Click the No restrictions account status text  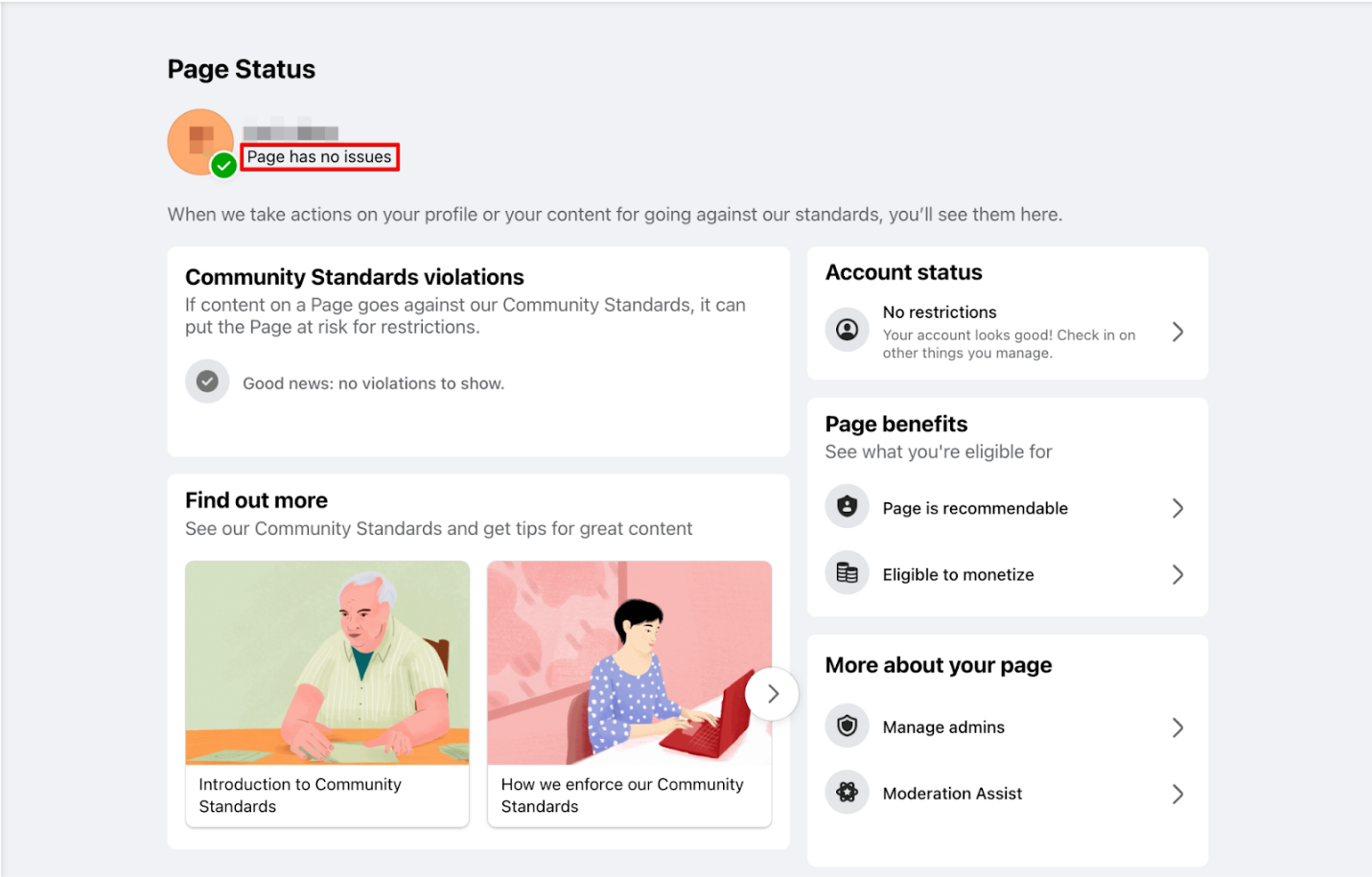click(940, 312)
